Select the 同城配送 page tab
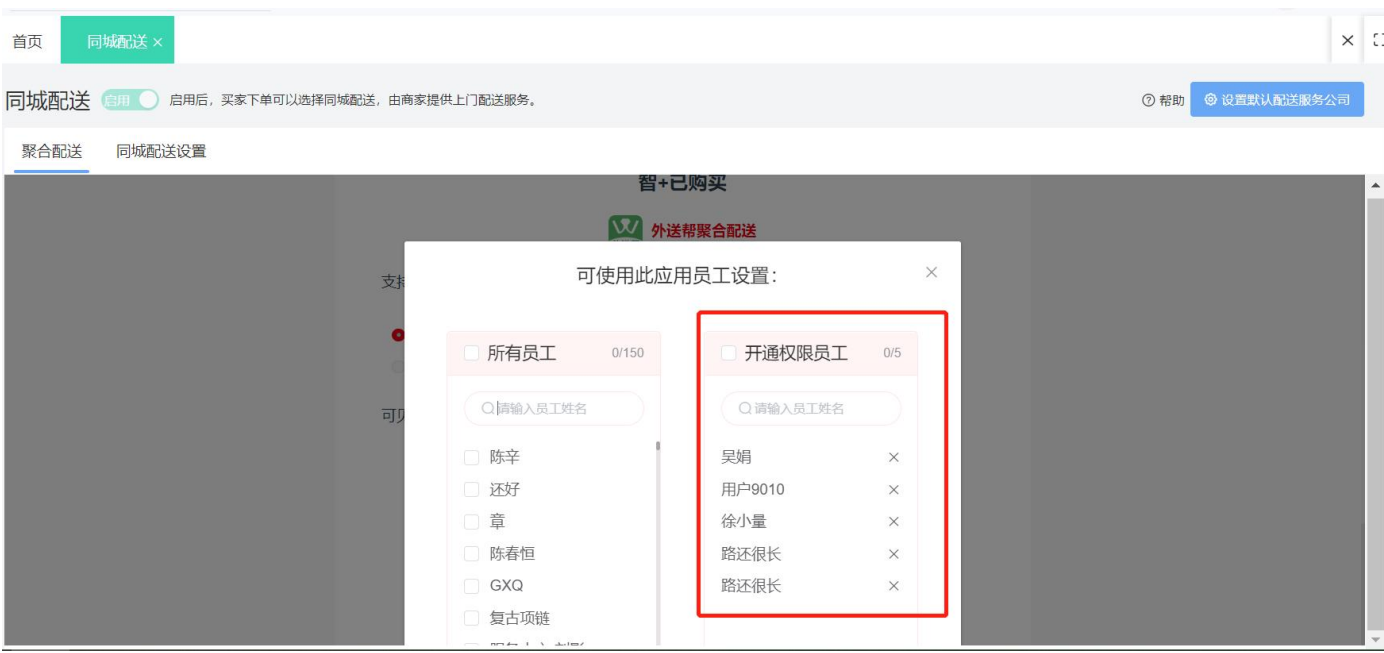This screenshot has height=653, width=1384. (x=117, y=41)
